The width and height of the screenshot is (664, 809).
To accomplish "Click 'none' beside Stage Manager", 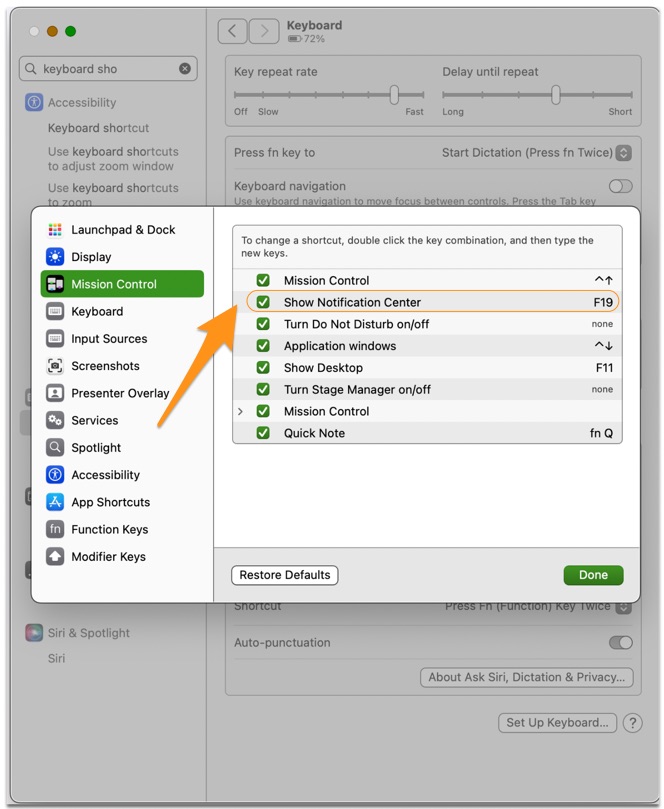I will (602, 390).
